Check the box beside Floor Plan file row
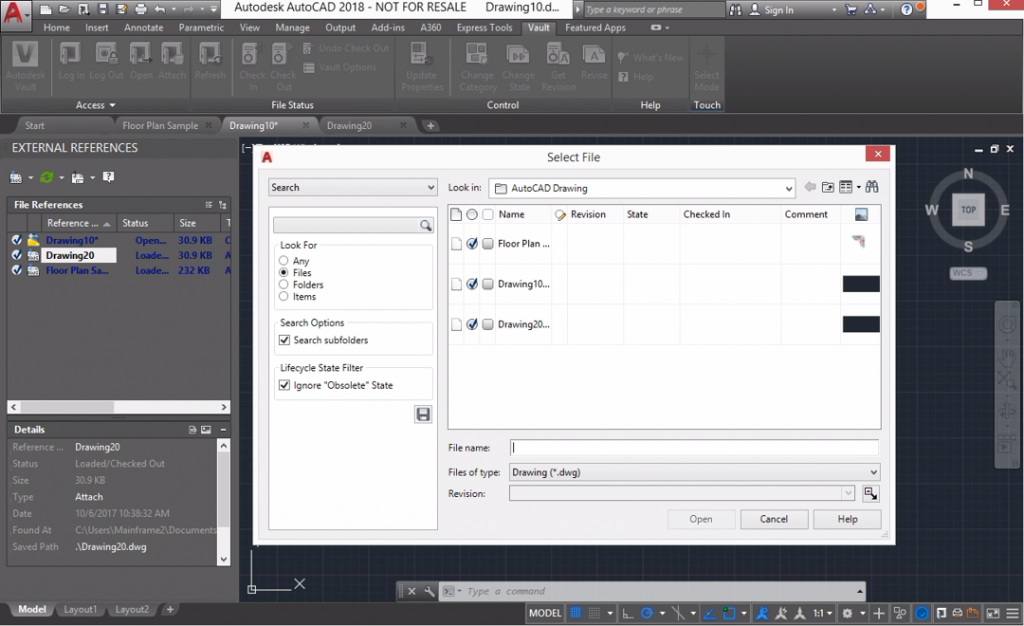1024x626 pixels. pos(488,243)
